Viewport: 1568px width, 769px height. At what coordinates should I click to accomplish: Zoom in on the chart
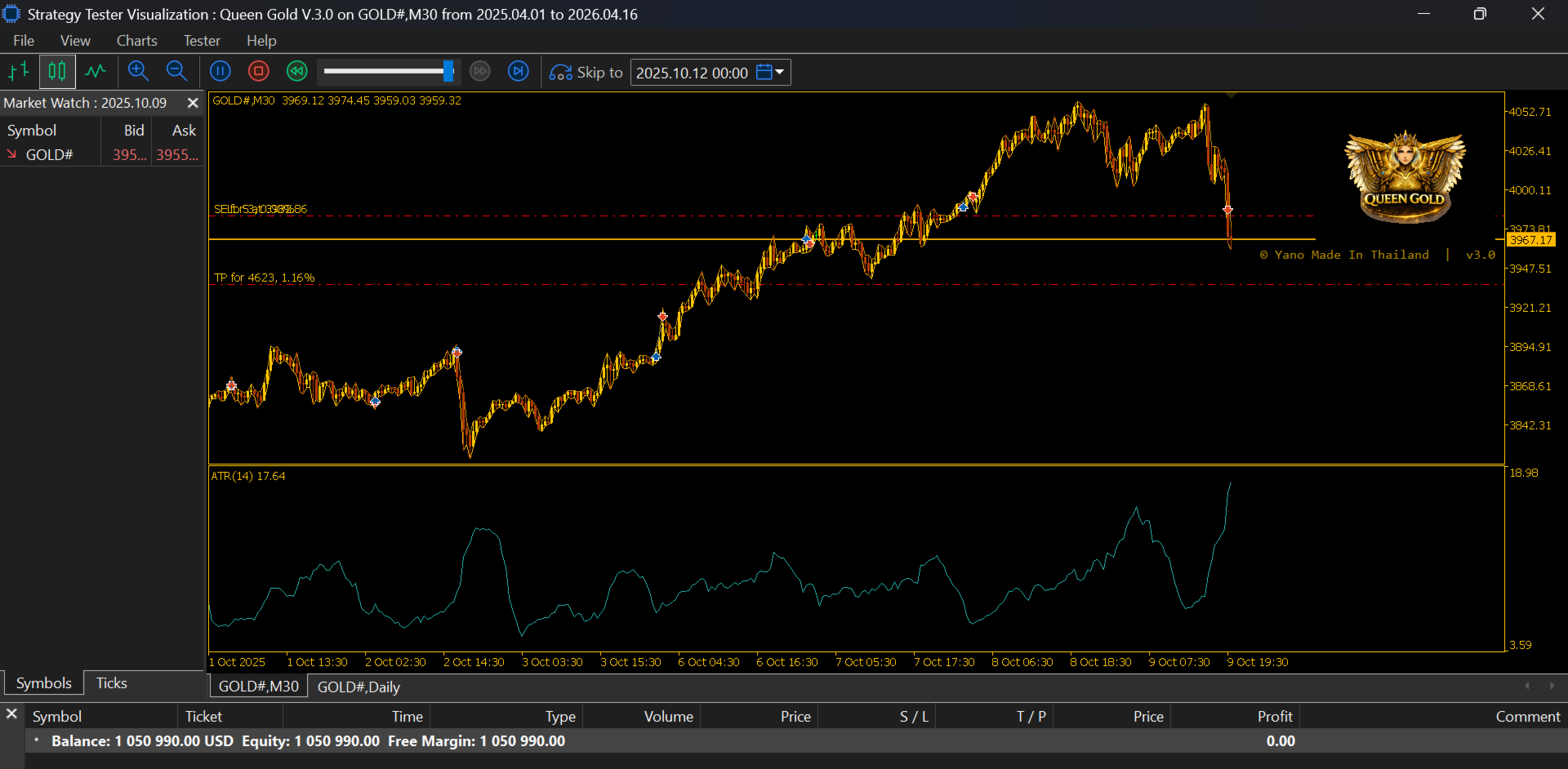click(x=138, y=72)
